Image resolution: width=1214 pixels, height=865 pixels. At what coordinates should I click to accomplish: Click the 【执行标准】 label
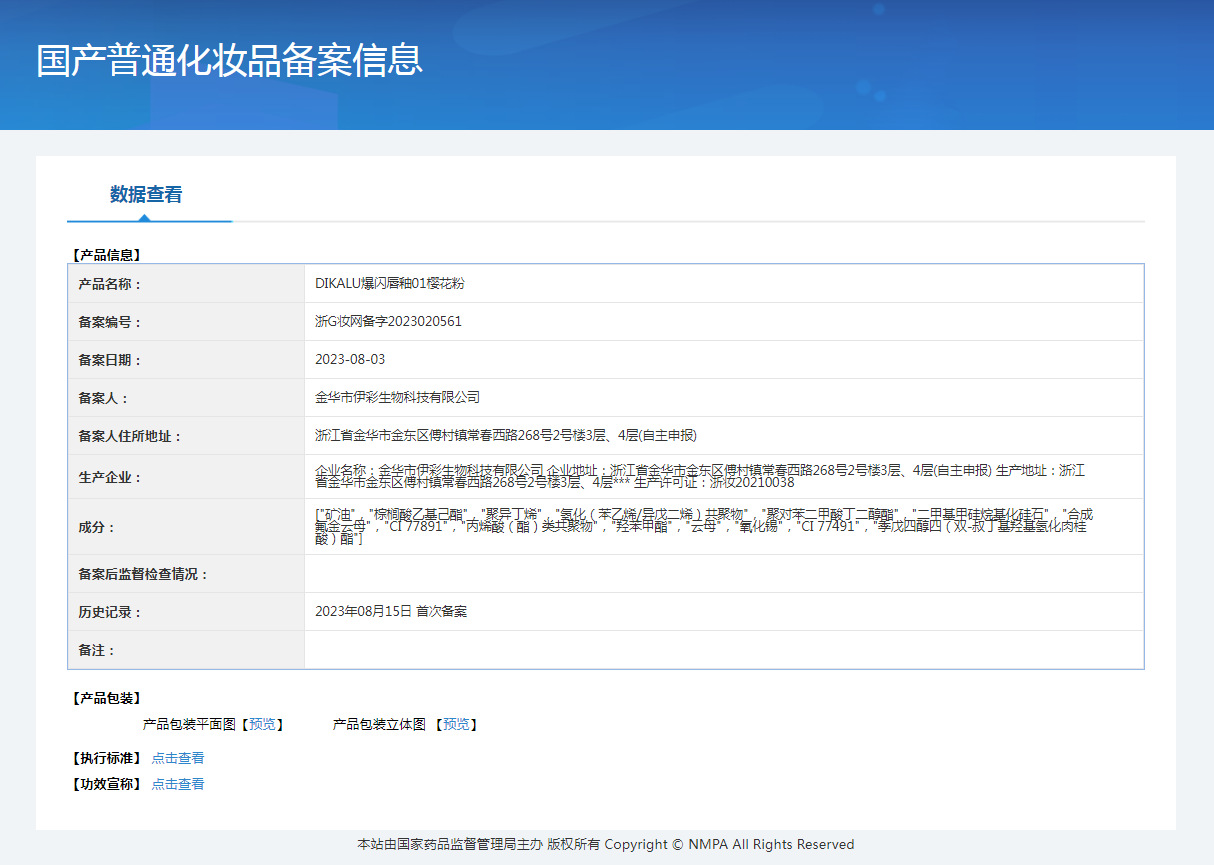106,758
